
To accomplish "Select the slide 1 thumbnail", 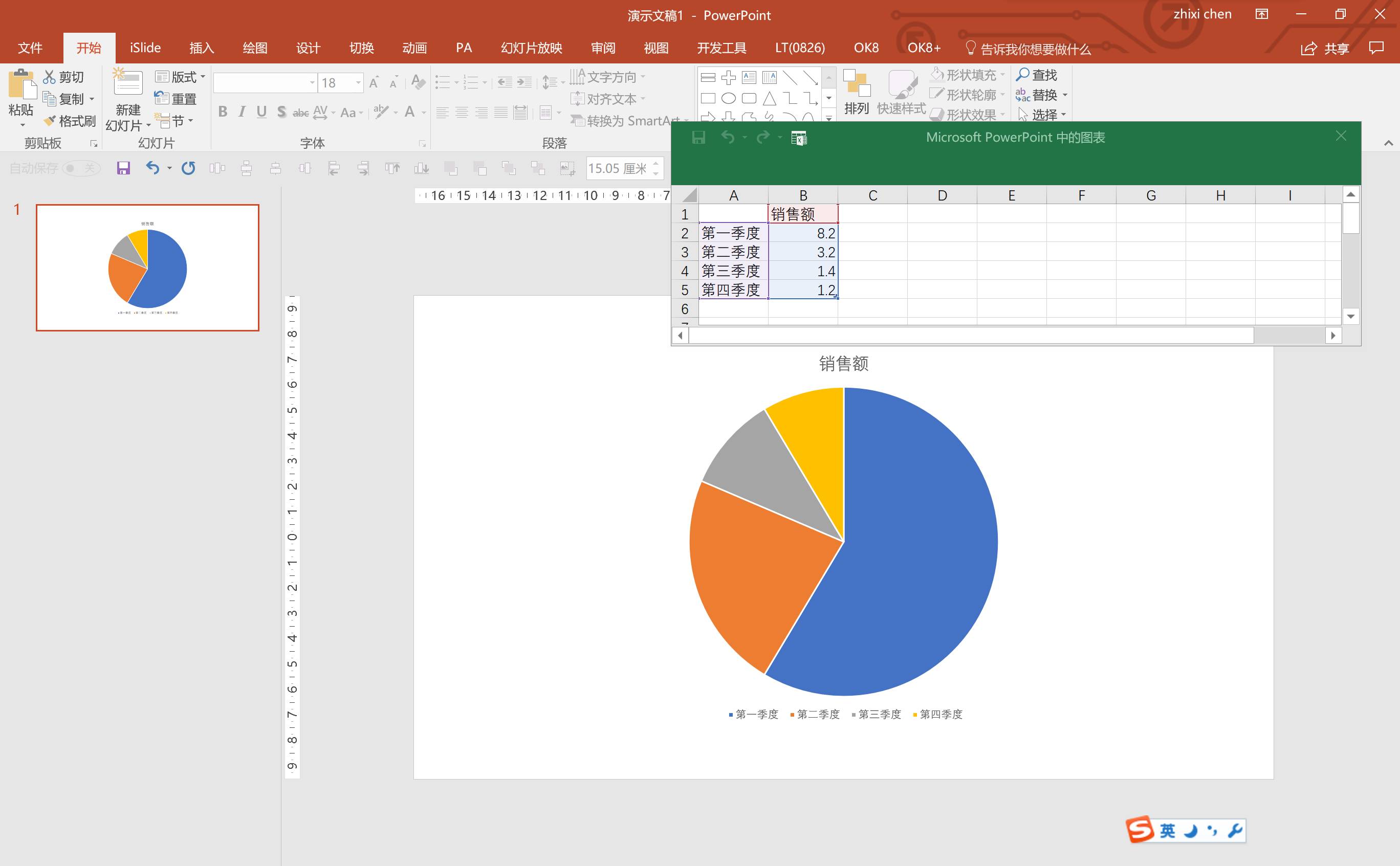I will pos(147,268).
